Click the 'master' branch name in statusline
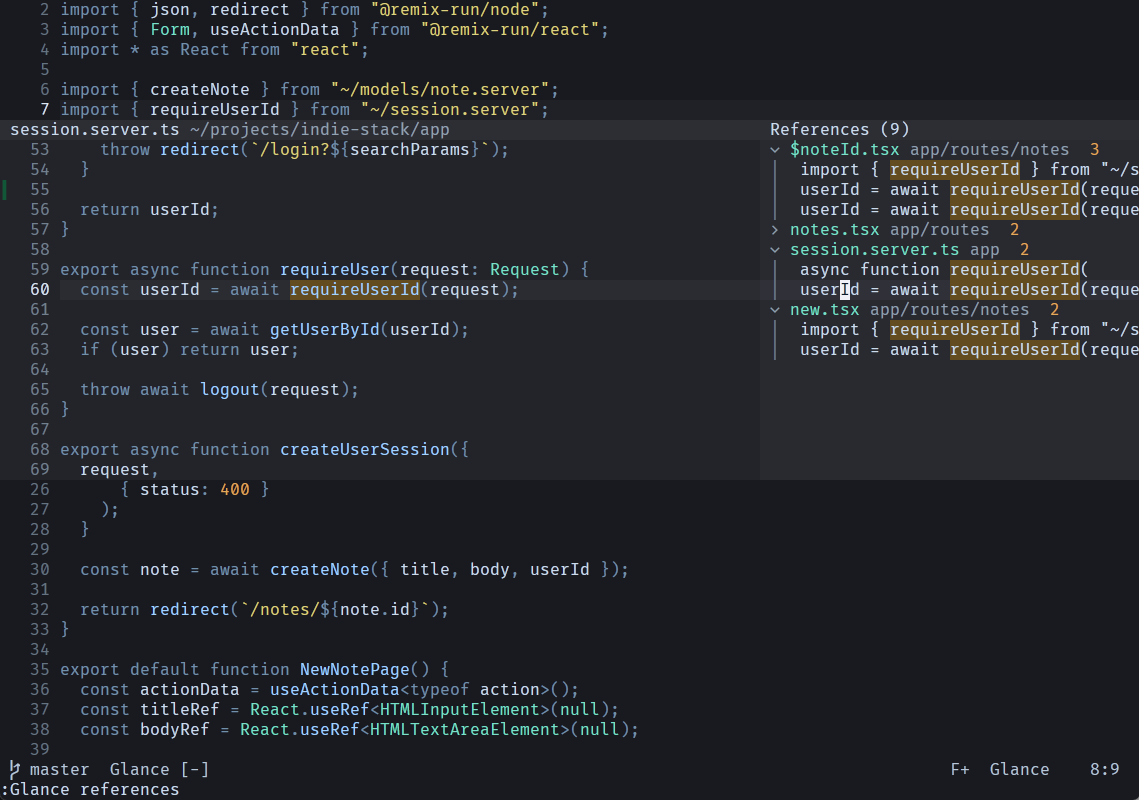The width and height of the screenshot is (1139, 800). pos(60,769)
